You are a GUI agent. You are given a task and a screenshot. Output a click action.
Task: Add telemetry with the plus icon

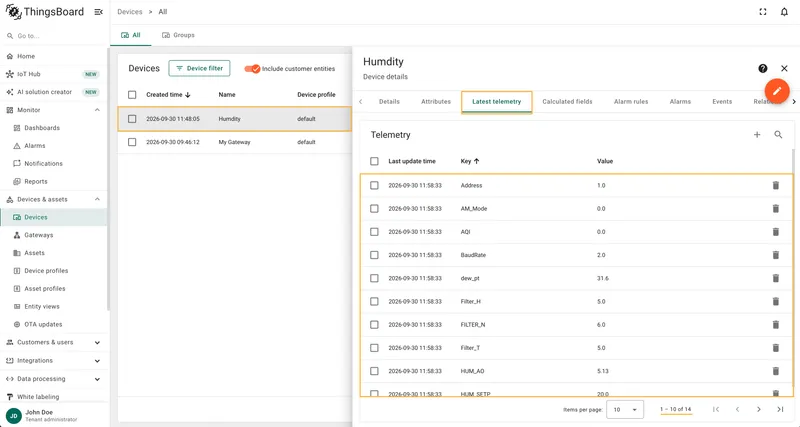757,135
